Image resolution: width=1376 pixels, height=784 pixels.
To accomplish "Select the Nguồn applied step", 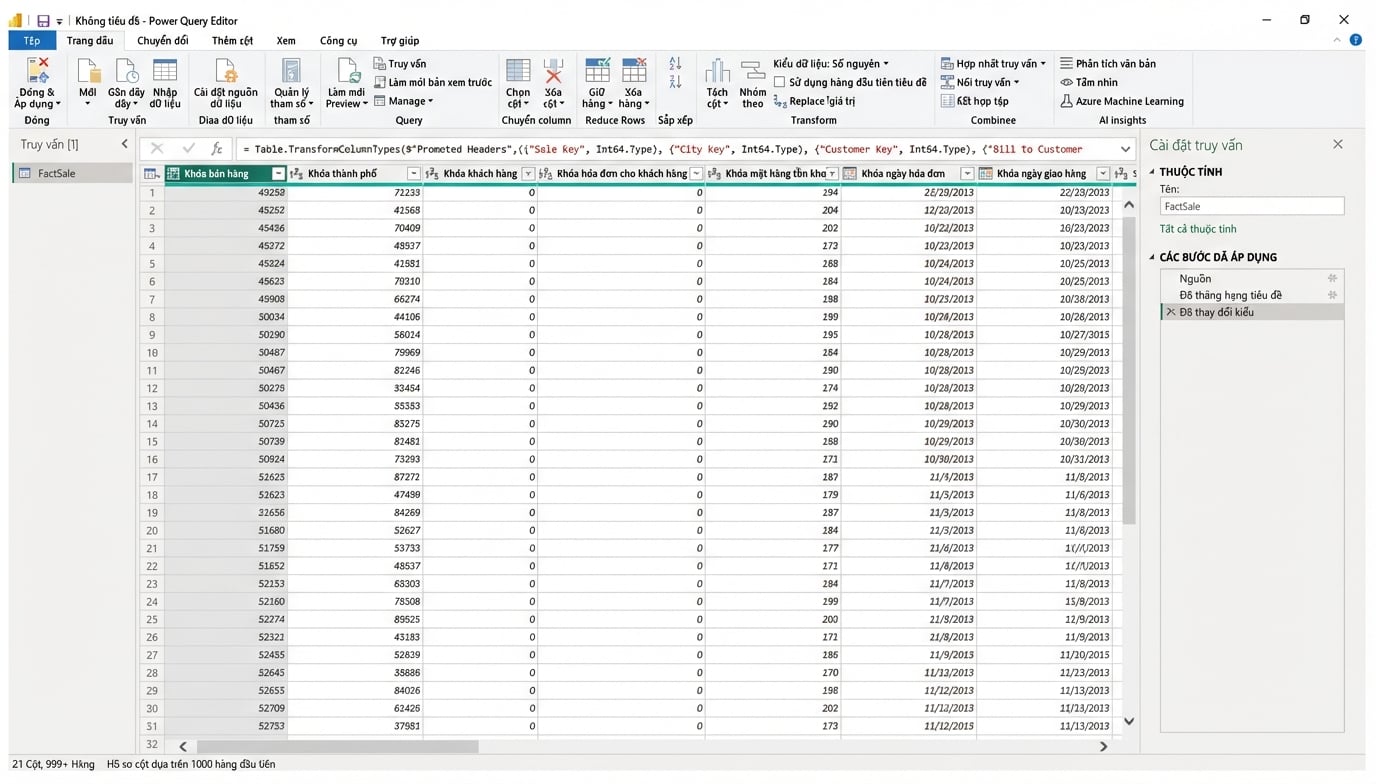I will [1252, 278].
